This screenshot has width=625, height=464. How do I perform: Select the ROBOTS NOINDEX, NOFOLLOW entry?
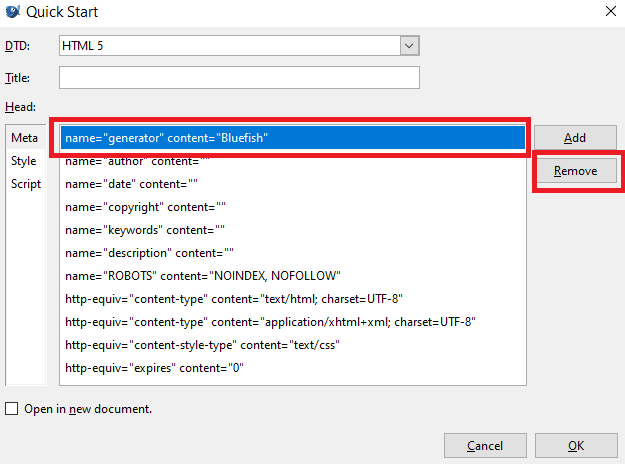pos(203,276)
